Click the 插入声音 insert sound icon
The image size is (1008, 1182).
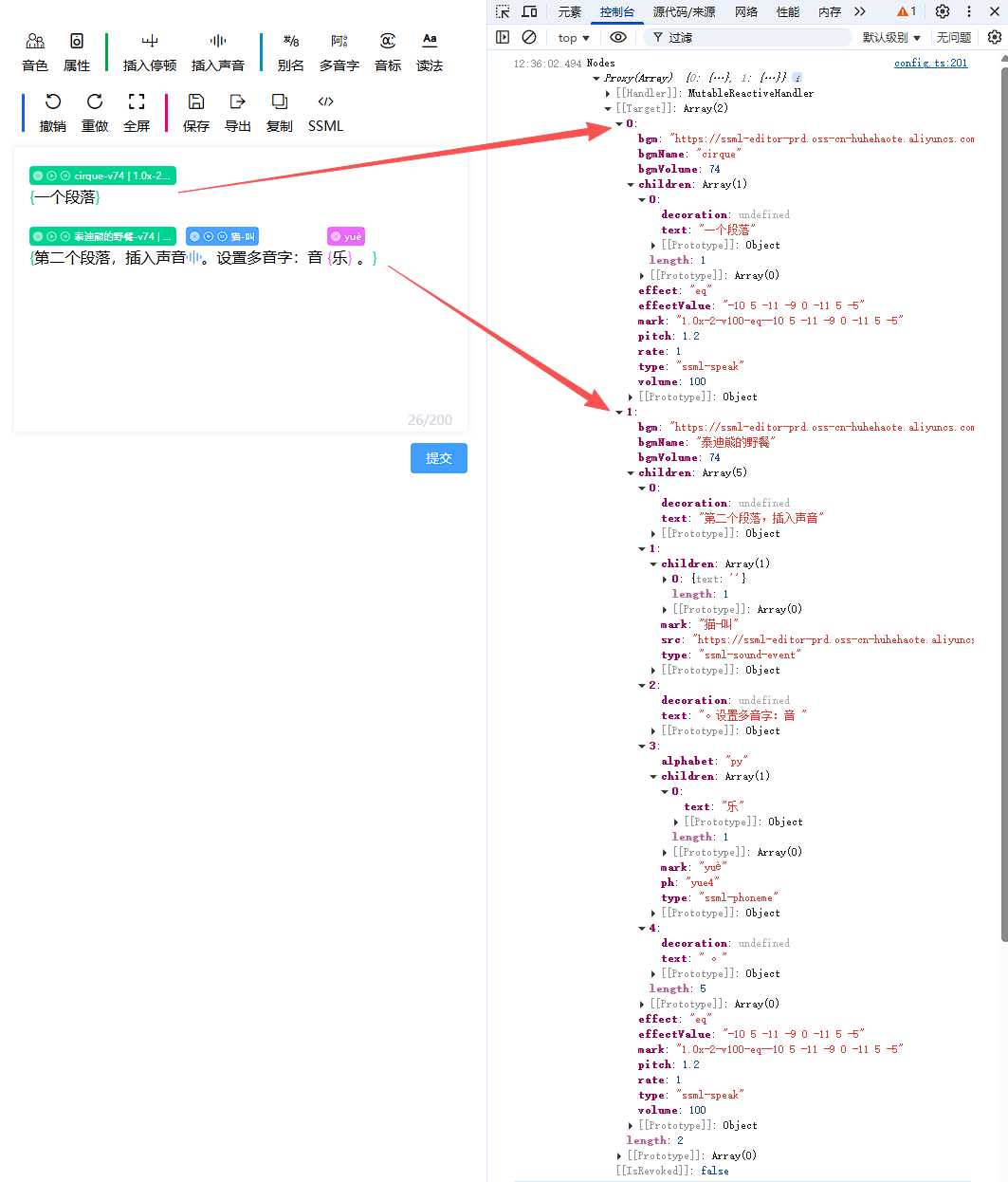(x=218, y=42)
